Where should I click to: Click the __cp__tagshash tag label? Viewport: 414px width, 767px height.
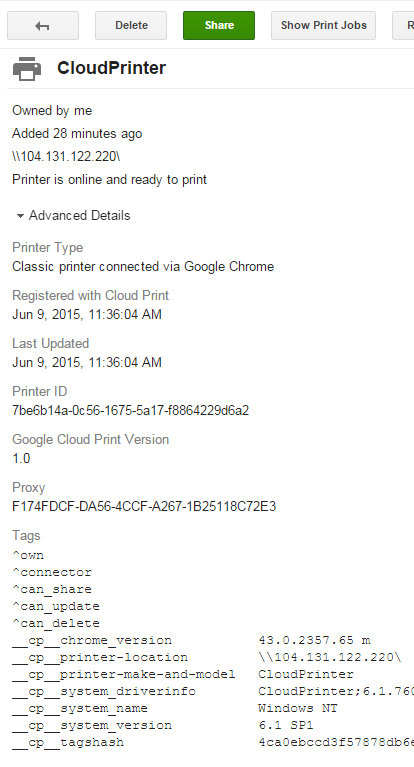click(68, 743)
